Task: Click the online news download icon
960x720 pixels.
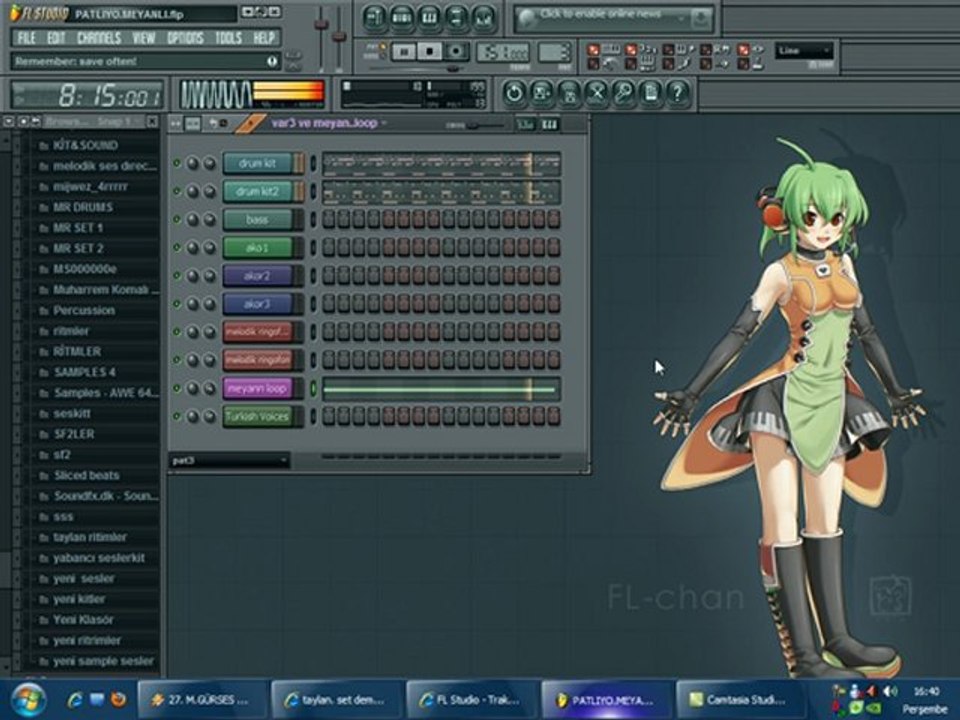Action: pyautogui.click(x=701, y=20)
